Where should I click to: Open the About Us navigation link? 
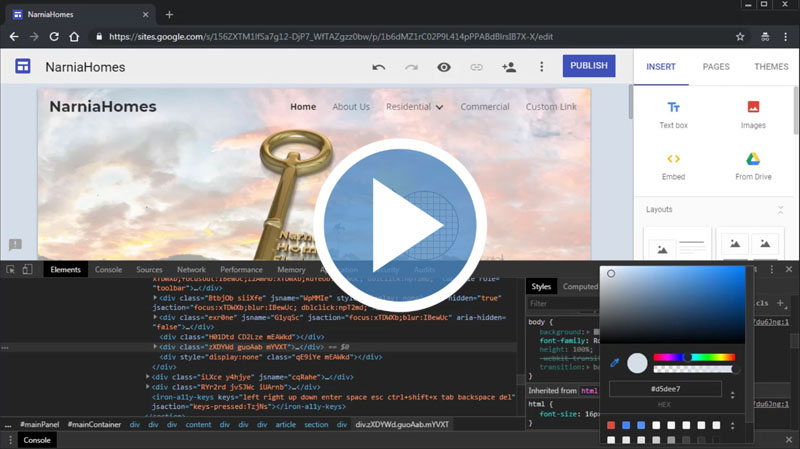click(x=350, y=107)
